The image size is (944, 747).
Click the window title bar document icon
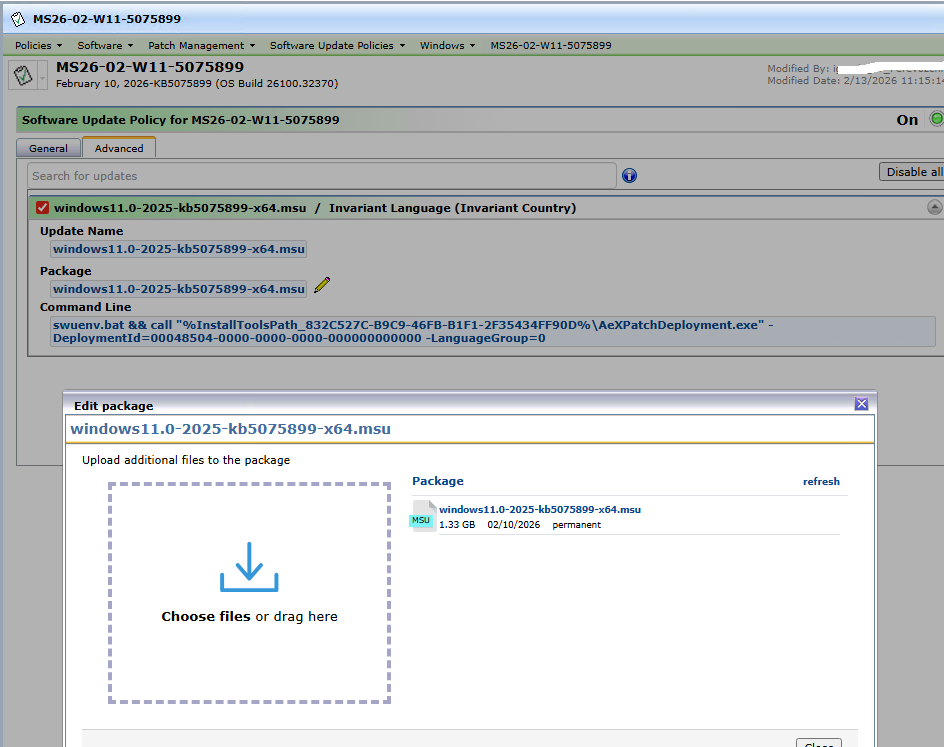pos(18,19)
